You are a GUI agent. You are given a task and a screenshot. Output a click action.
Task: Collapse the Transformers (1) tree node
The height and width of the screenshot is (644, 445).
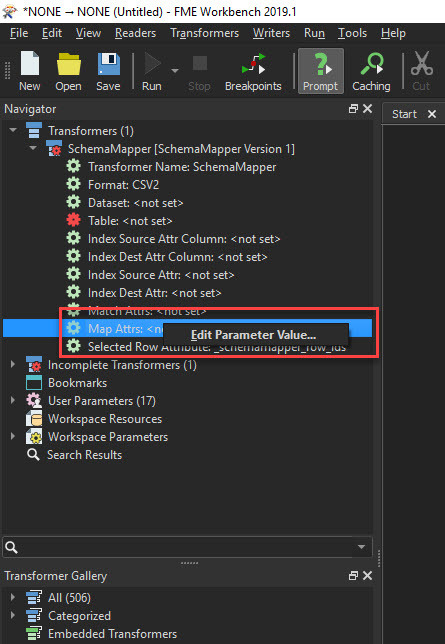pos(13,130)
